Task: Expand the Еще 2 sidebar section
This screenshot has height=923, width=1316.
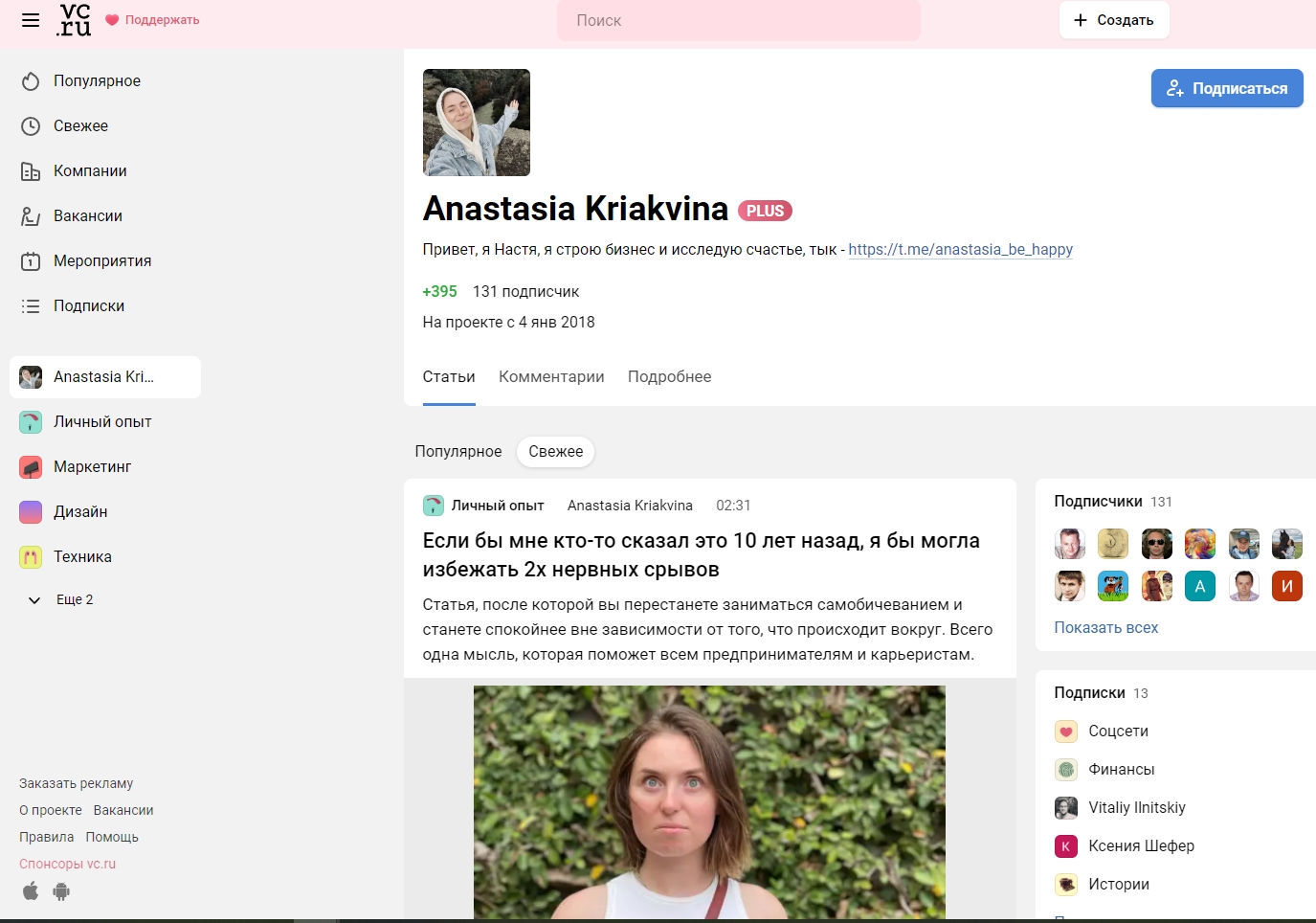Action: [x=61, y=600]
